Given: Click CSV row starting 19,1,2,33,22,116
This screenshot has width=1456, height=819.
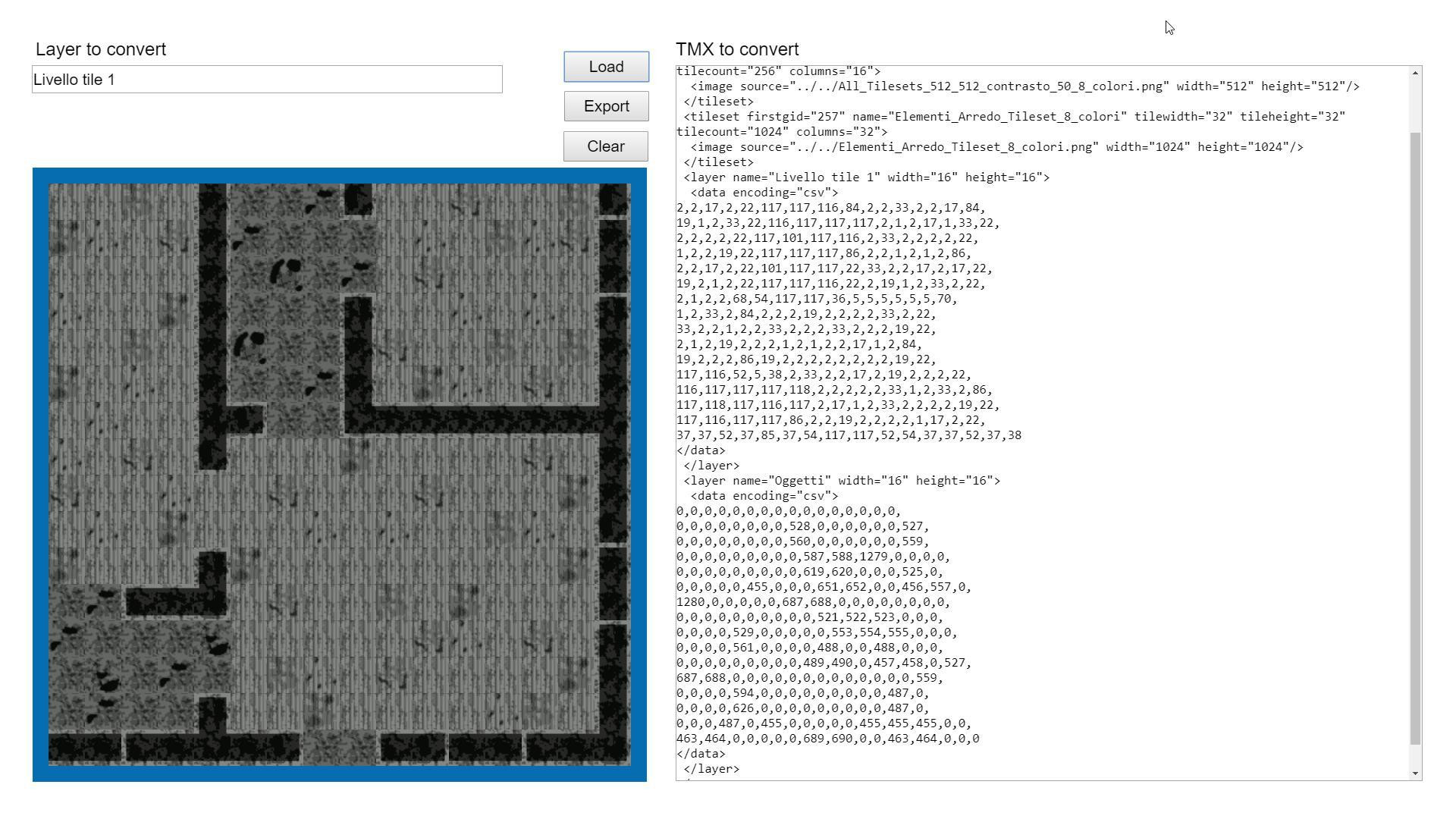Looking at the screenshot, I should click(838, 223).
